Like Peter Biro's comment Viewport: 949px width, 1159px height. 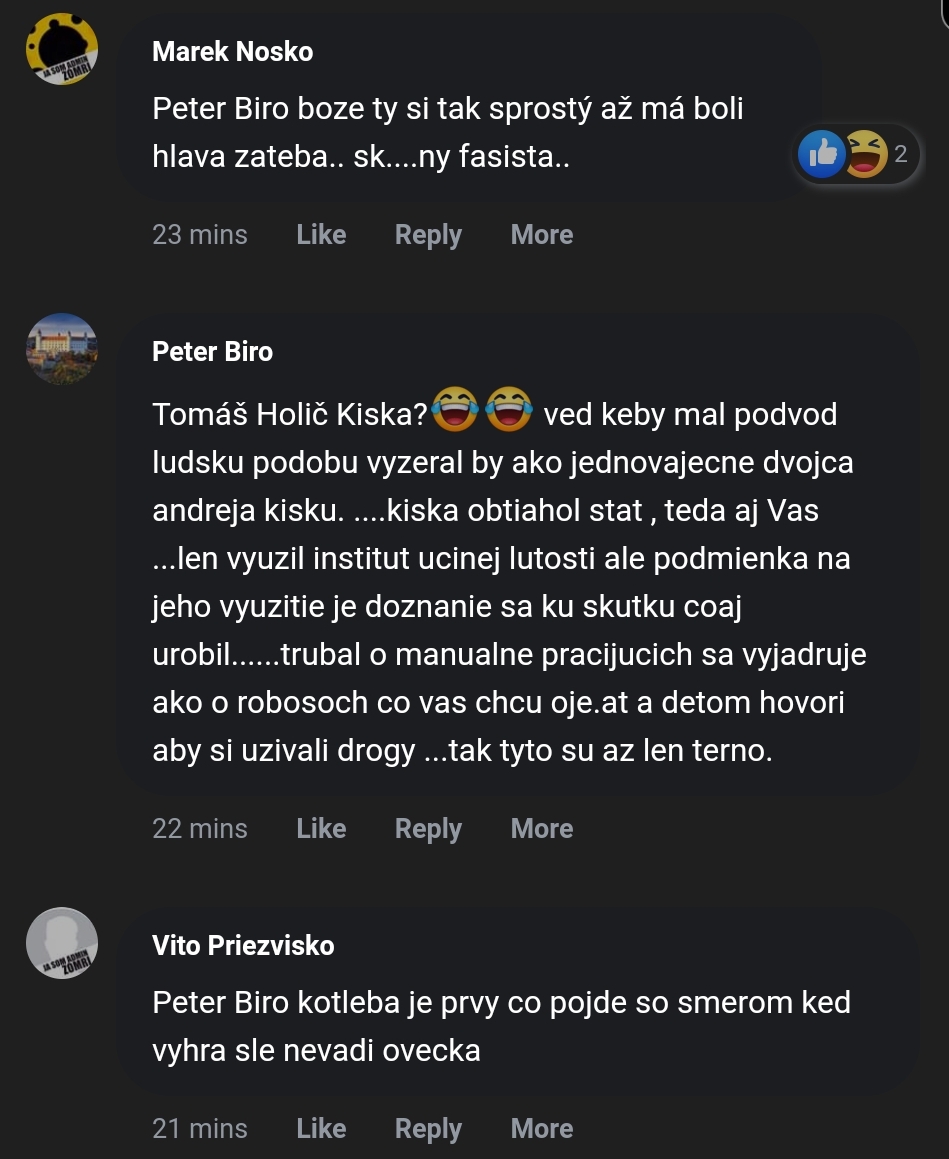321,829
